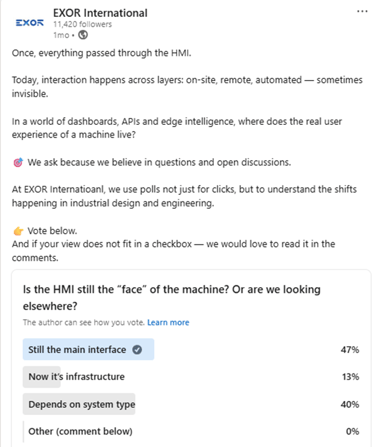Click the 0% poll result percentage
Viewport: 373px width, 447px height.
[352, 431]
